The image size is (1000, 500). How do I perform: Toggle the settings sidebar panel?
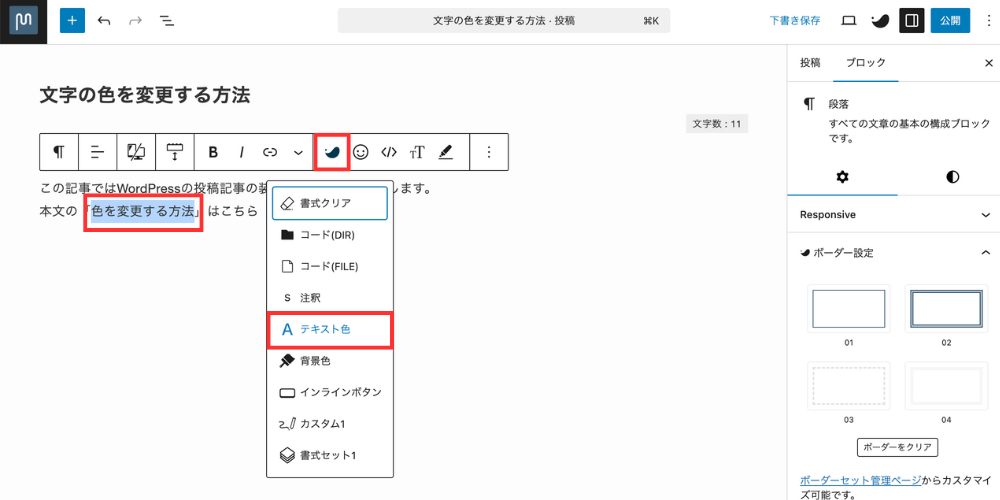[911, 20]
